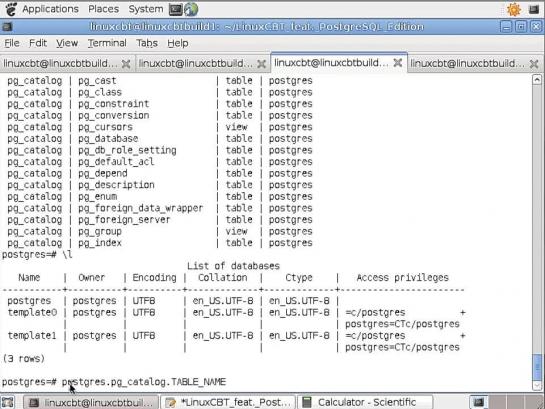Open the Terminal menu in menu bar

(x=107, y=43)
